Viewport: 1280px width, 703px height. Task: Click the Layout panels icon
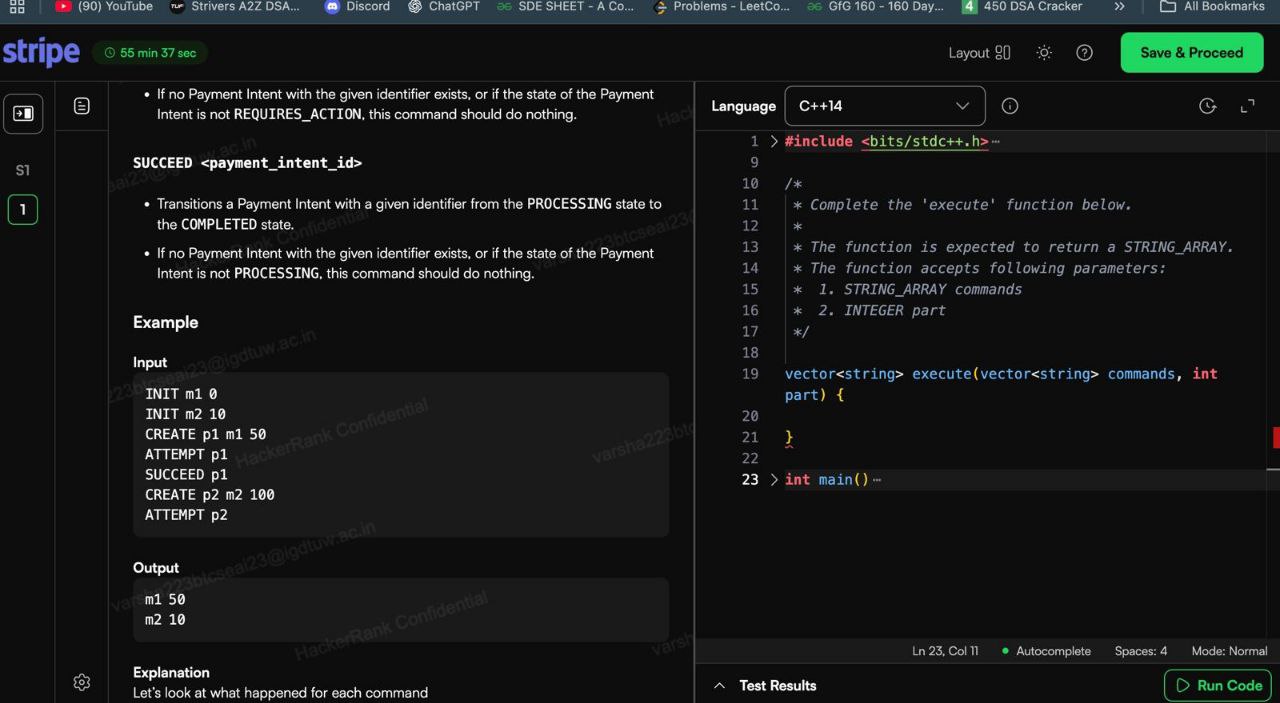point(1003,53)
